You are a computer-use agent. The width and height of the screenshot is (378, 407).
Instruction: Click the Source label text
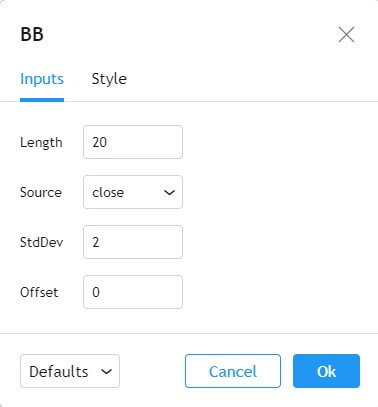[x=41, y=192]
